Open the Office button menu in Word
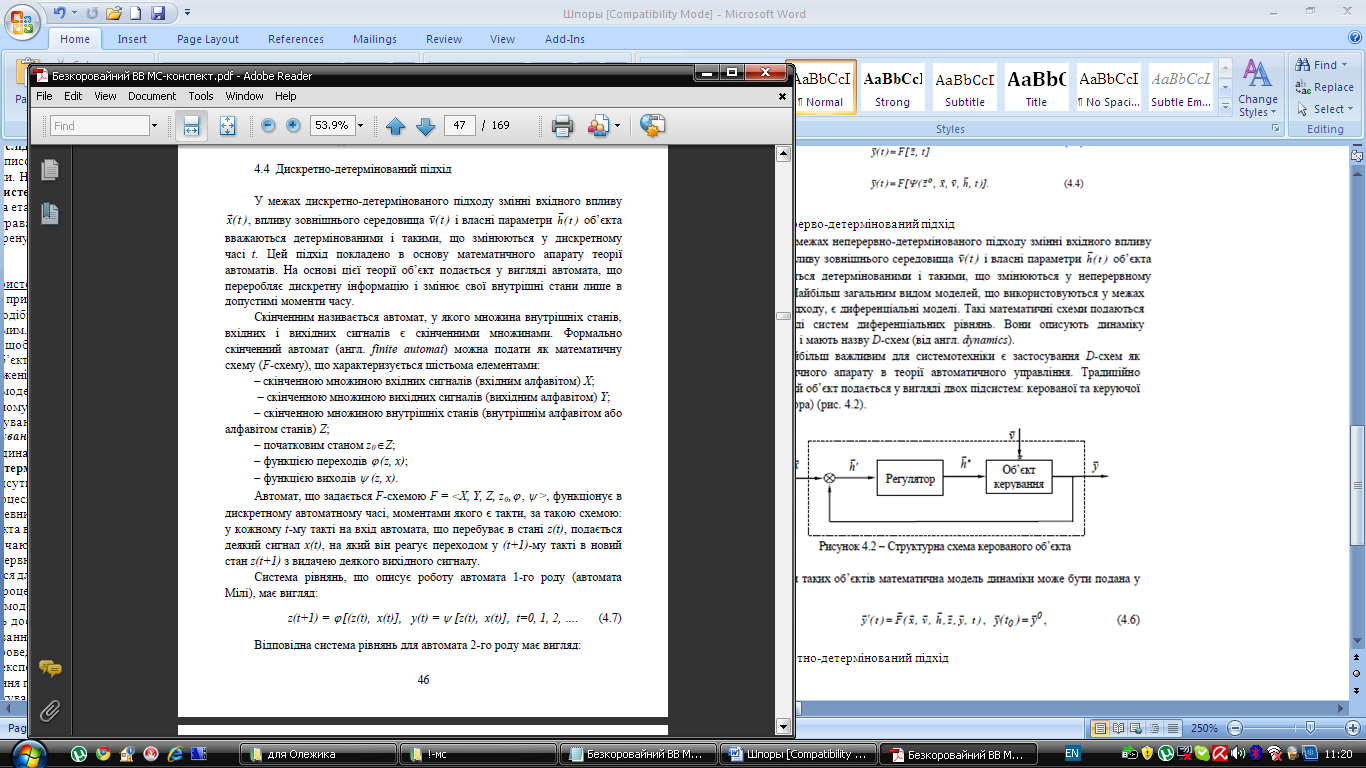Viewport: 1366px width, 768px height. pos(20,20)
